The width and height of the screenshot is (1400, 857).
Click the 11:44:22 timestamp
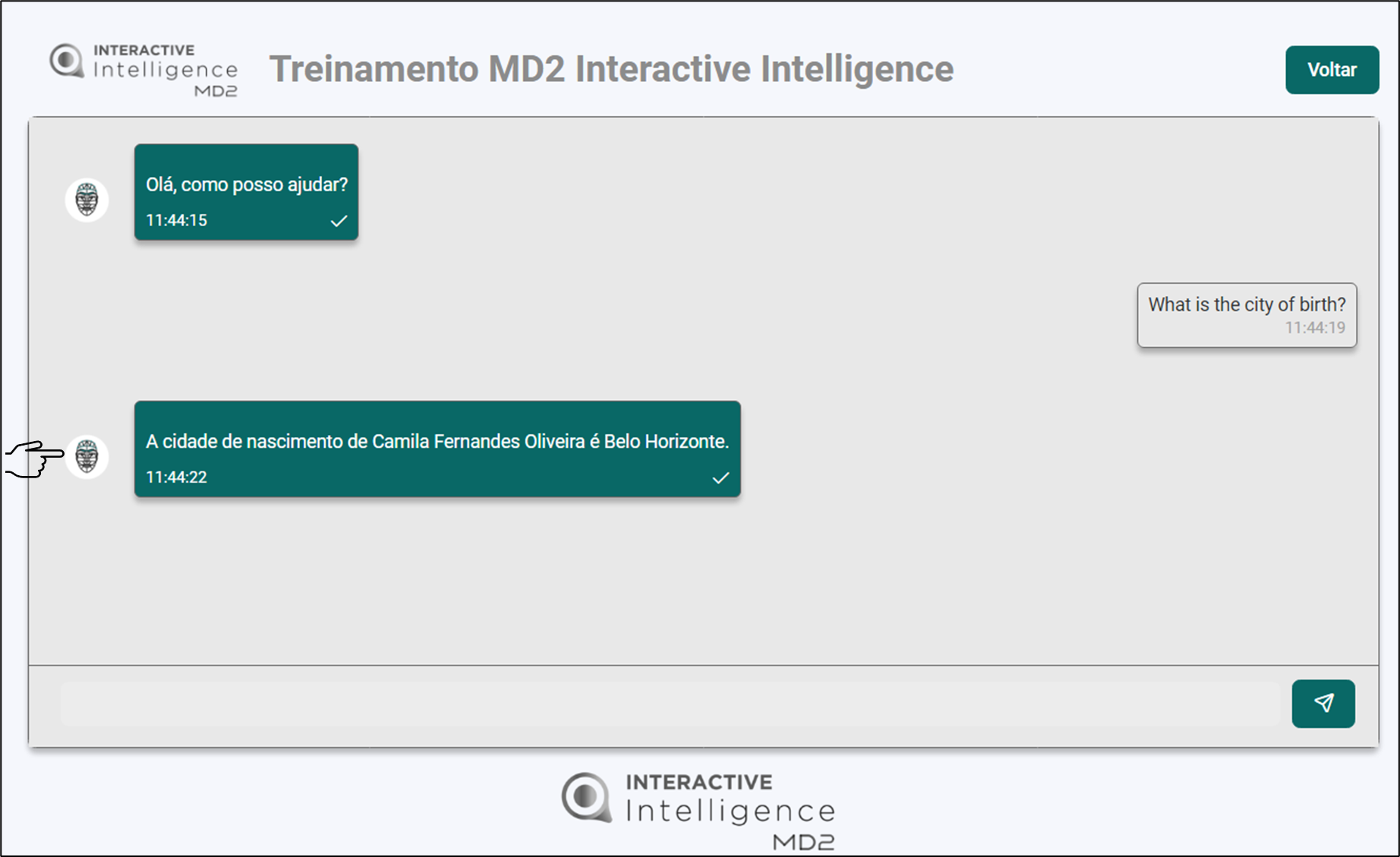(176, 477)
